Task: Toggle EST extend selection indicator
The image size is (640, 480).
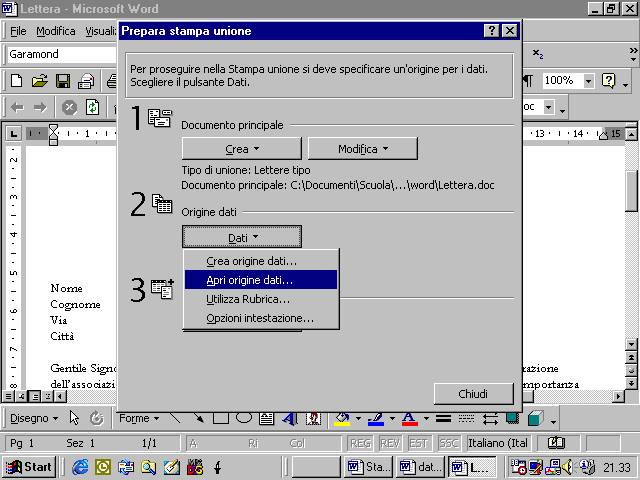Action: [x=418, y=443]
